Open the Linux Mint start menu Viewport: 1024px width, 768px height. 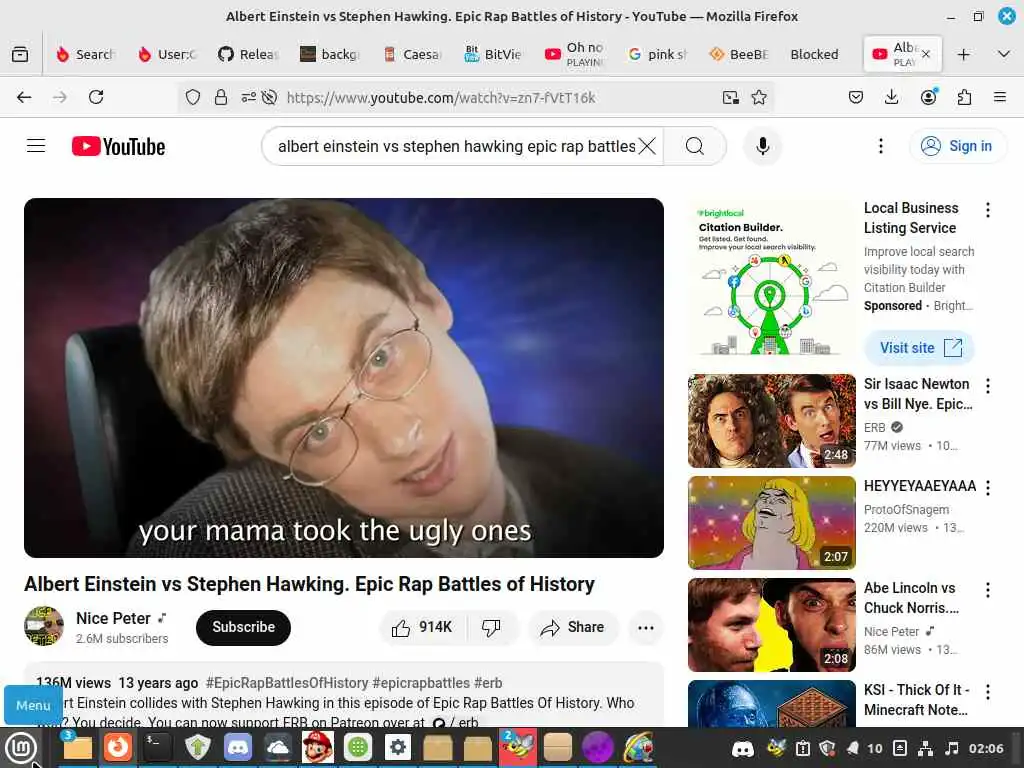(20, 748)
